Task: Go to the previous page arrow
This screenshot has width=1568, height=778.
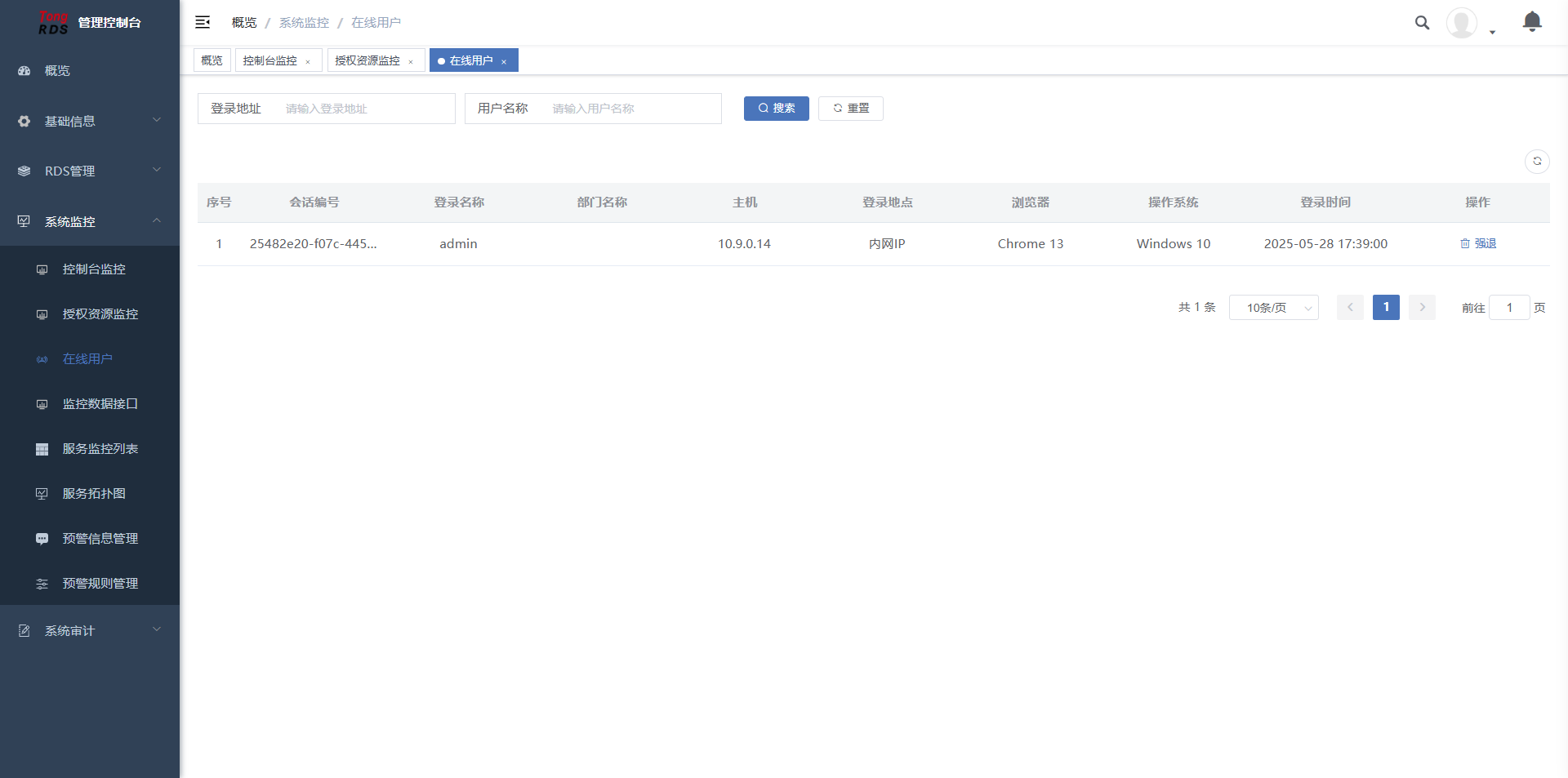Action: tap(1351, 308)
